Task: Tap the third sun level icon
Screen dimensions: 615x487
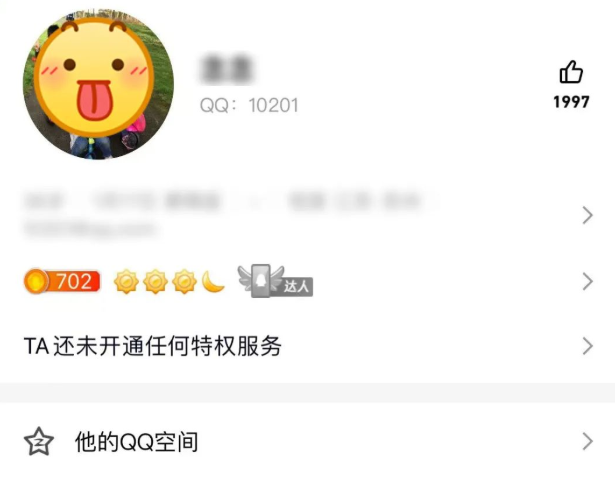Action: pyautogui.click(x=184, y=282)
